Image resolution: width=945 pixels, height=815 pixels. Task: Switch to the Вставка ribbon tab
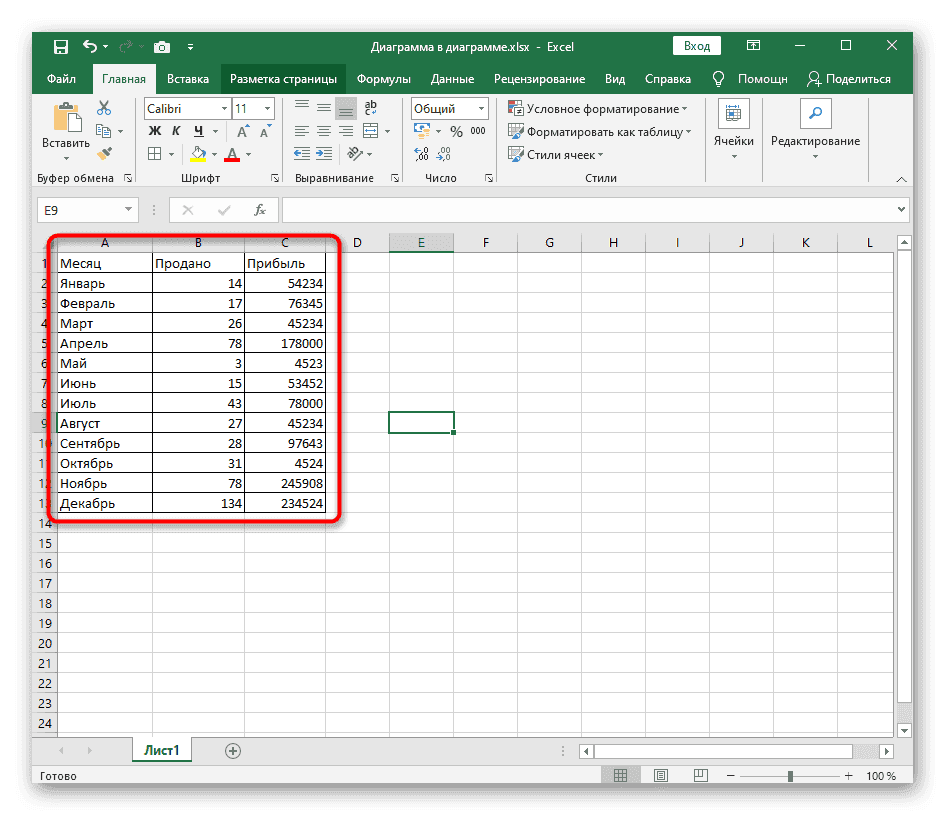click(188, 79)
